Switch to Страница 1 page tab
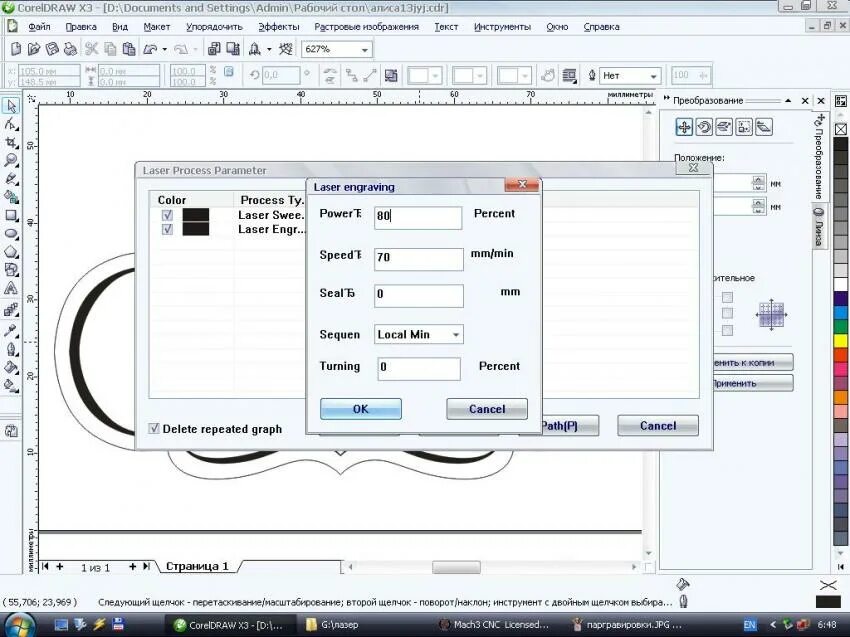 tap(197, 567)
